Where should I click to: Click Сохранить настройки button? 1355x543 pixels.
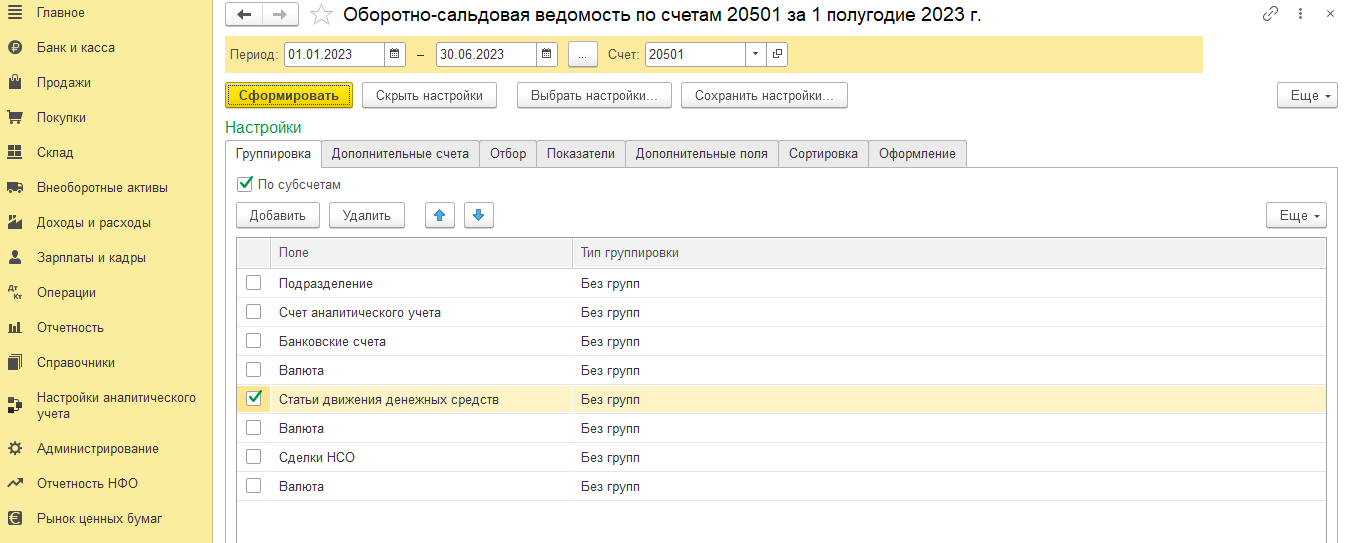tap(764, 96)
